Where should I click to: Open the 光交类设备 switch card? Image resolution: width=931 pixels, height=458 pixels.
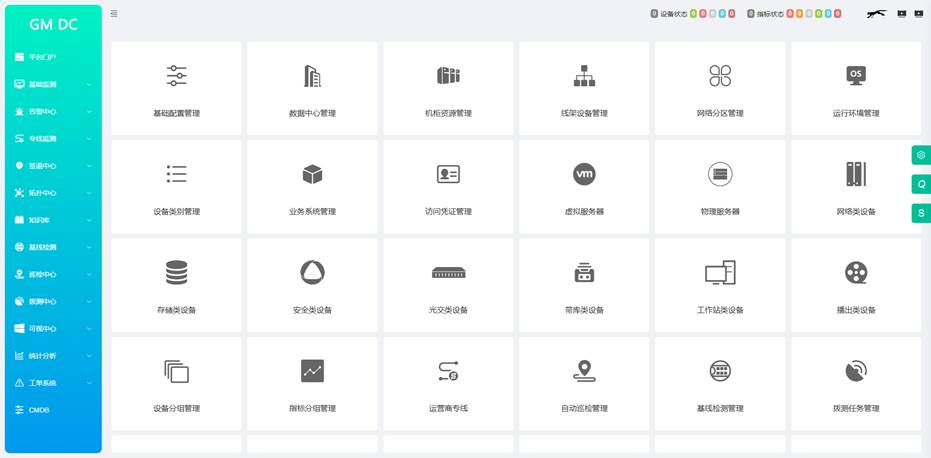448,286
